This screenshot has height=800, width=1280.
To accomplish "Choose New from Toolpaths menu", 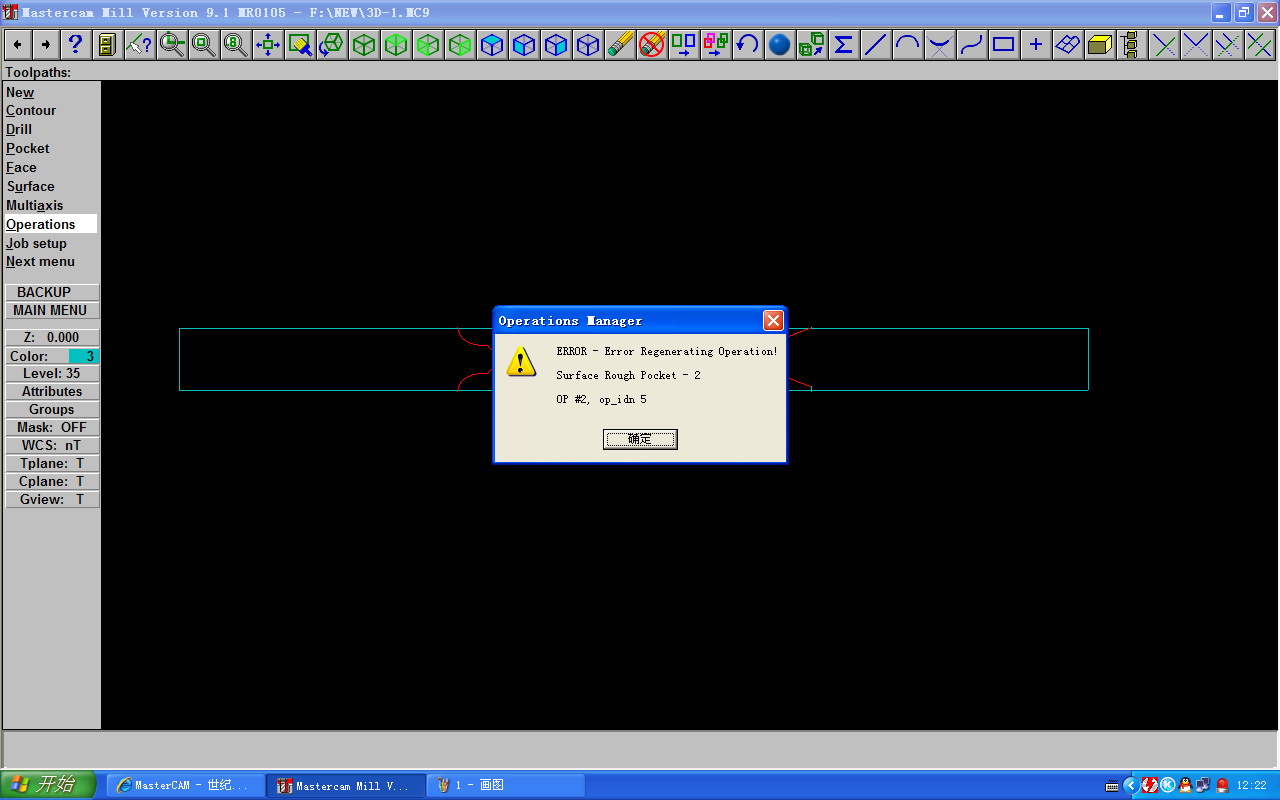I will coord(20,92).
